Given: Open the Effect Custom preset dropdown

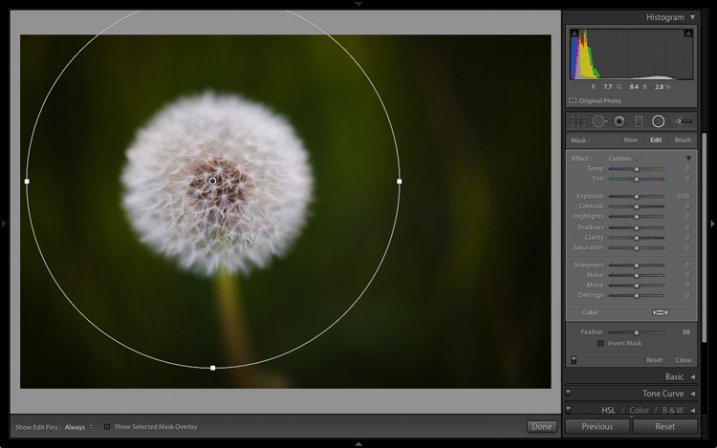Looking at the screenshot, I should (x=622, y=158).
